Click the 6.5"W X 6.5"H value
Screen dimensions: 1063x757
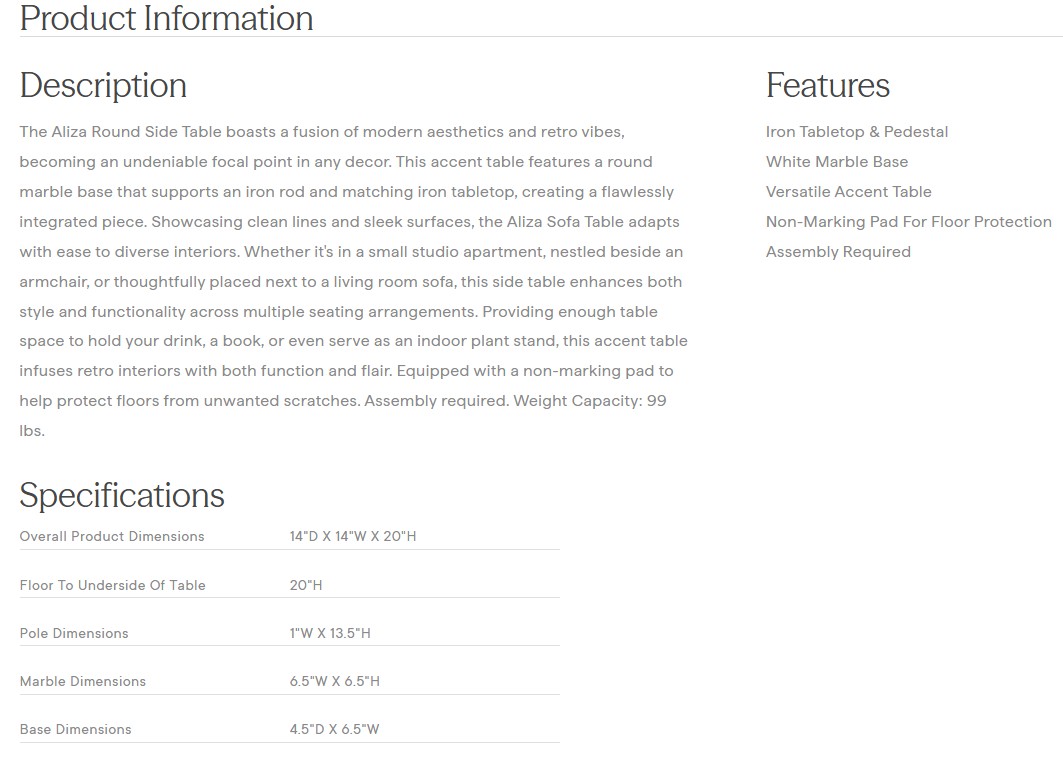pyautogui.click(x=334, y=681)
